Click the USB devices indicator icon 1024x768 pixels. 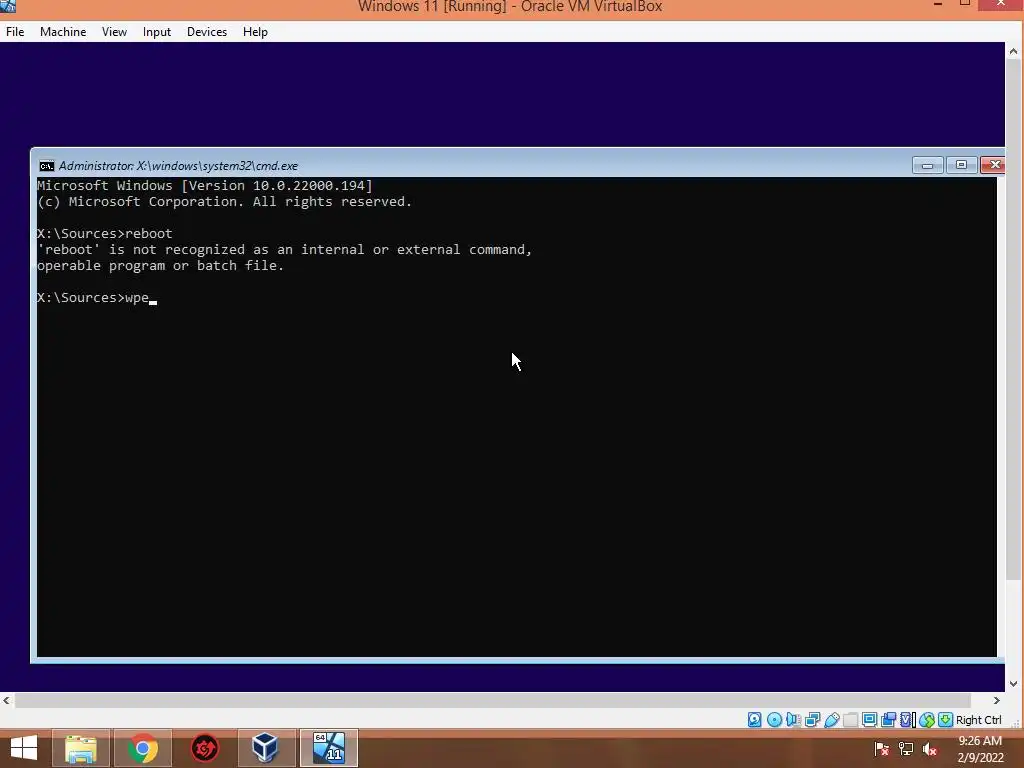831,720
